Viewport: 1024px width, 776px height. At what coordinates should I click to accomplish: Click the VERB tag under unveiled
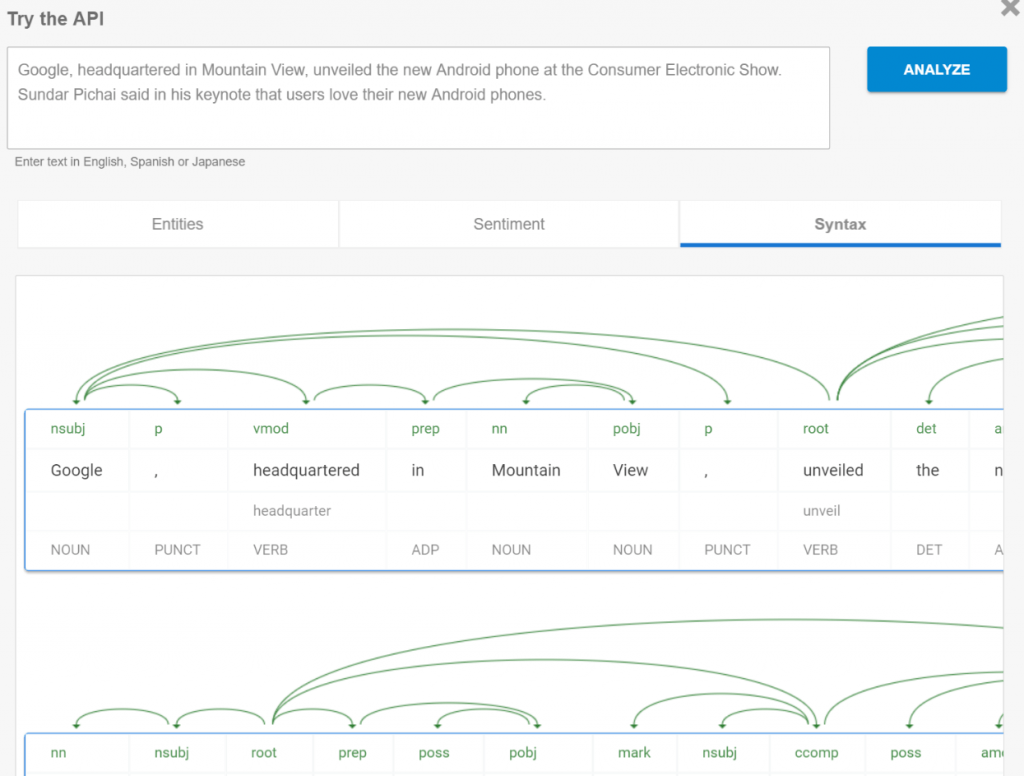pos(819,549)
